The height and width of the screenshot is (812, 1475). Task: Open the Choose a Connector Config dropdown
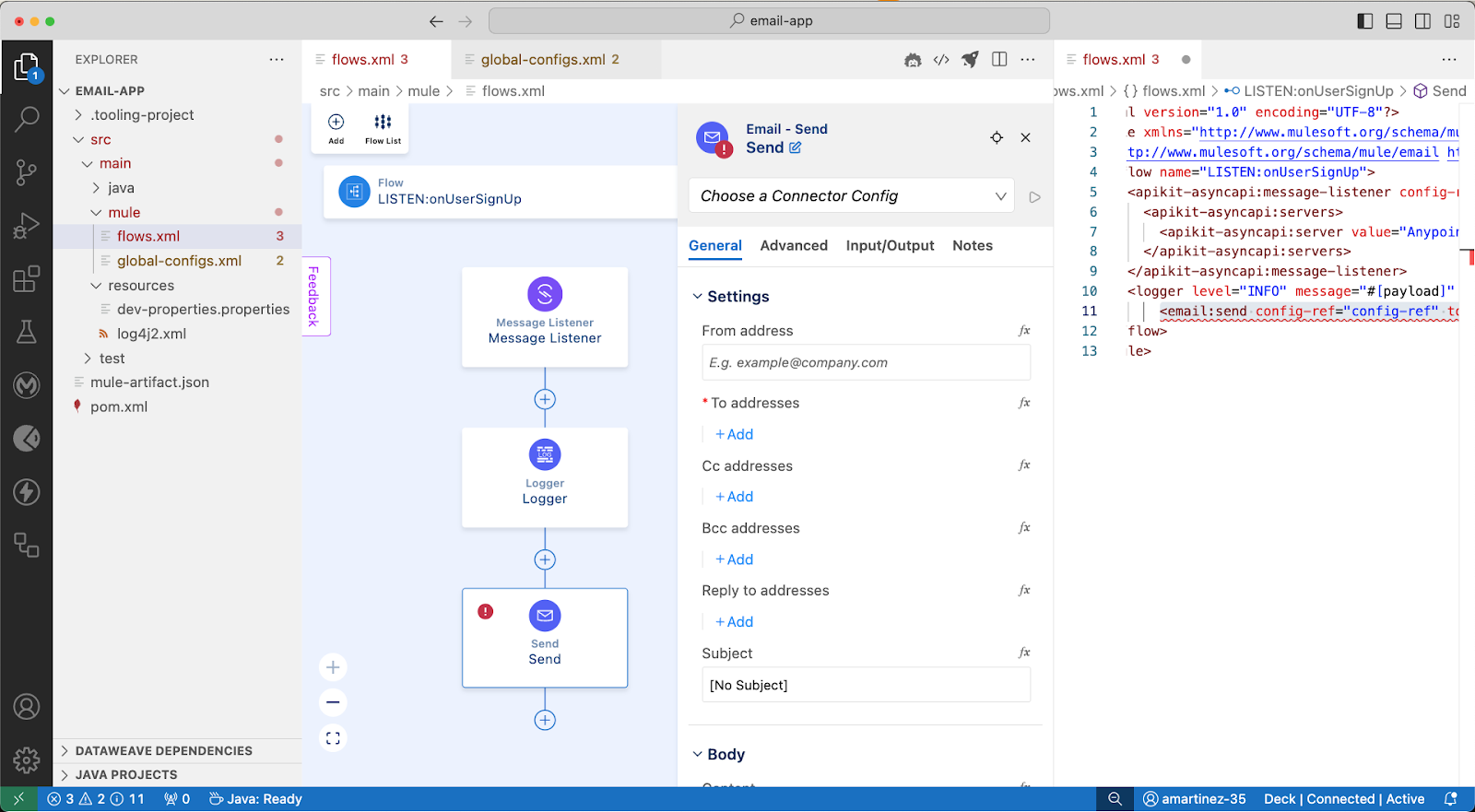[x=852, y=196]
